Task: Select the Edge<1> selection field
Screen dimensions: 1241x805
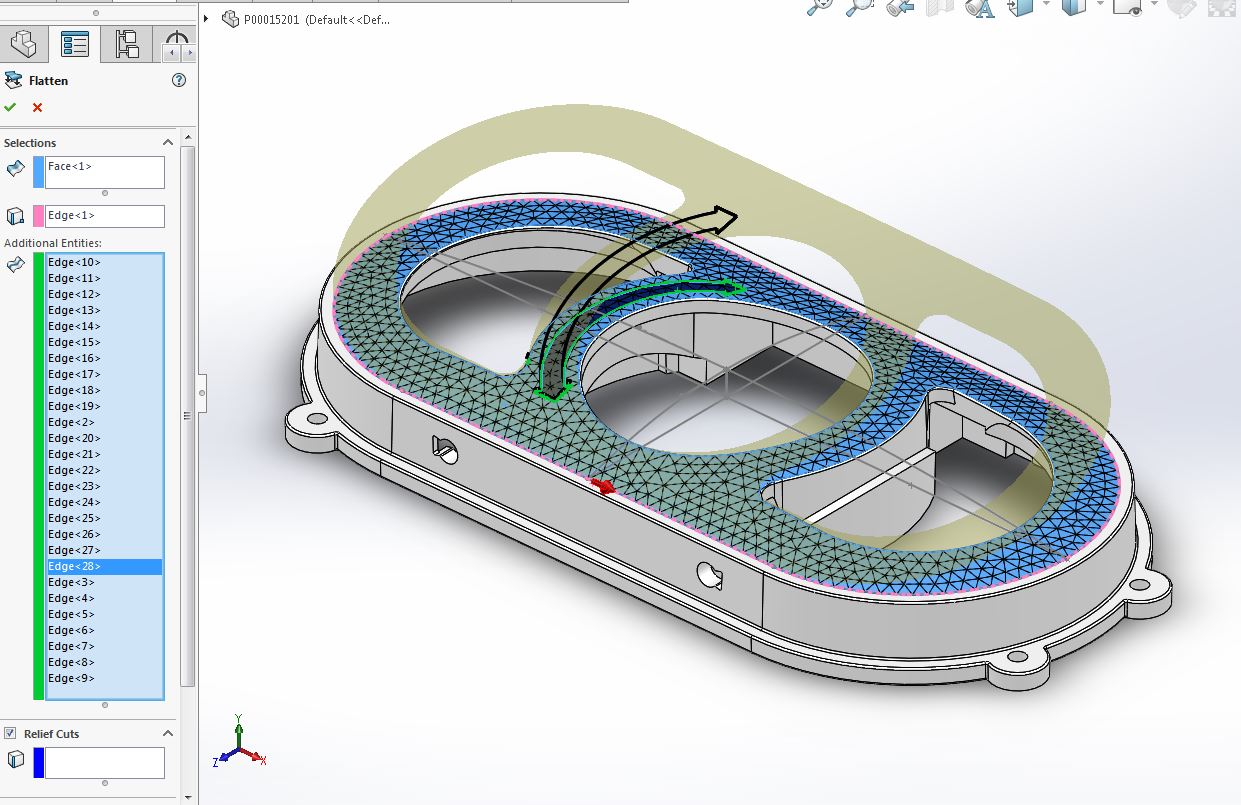Action: [105, 216]
